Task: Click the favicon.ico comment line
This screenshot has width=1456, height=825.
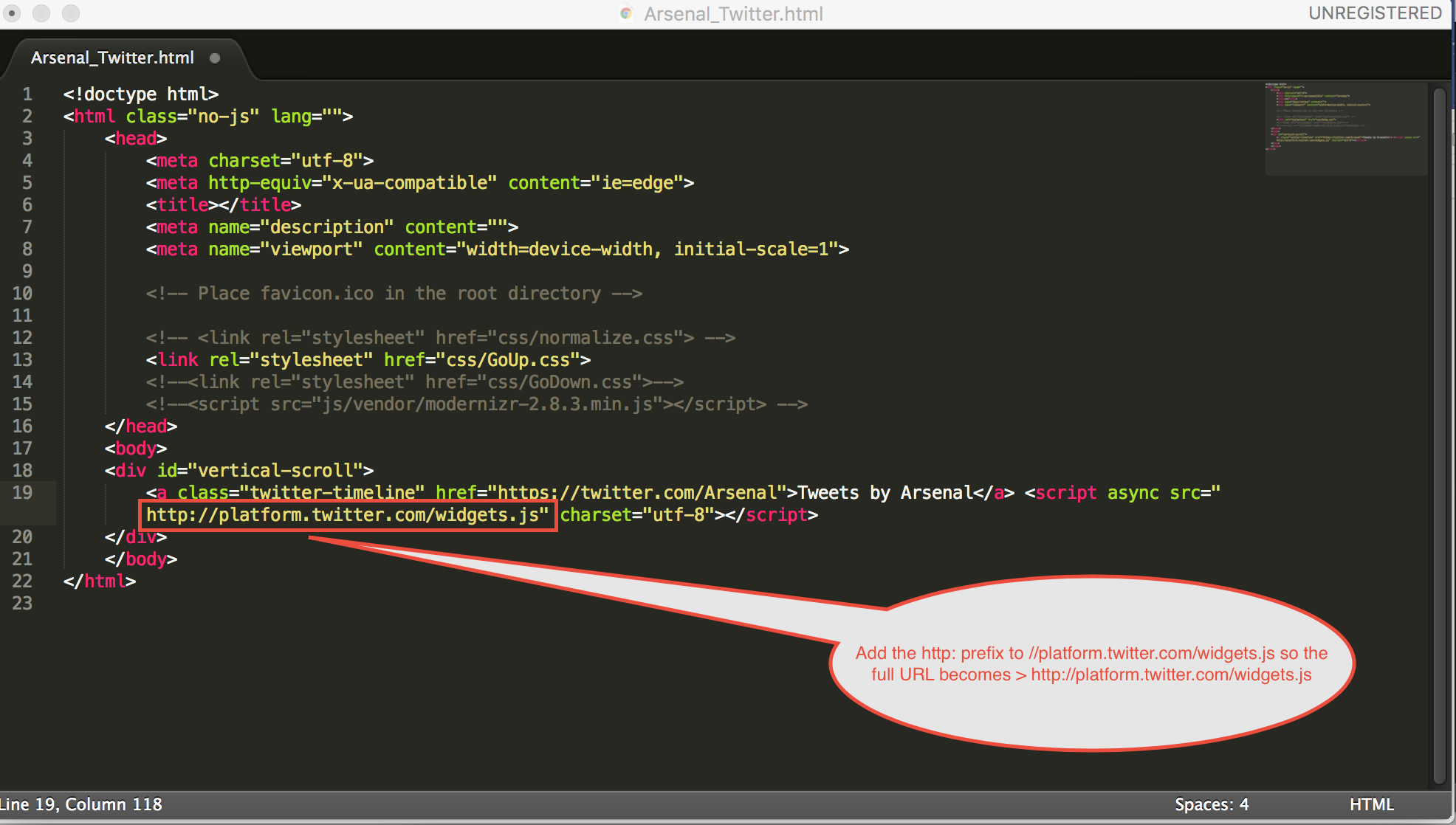Action: pos(393,293)
